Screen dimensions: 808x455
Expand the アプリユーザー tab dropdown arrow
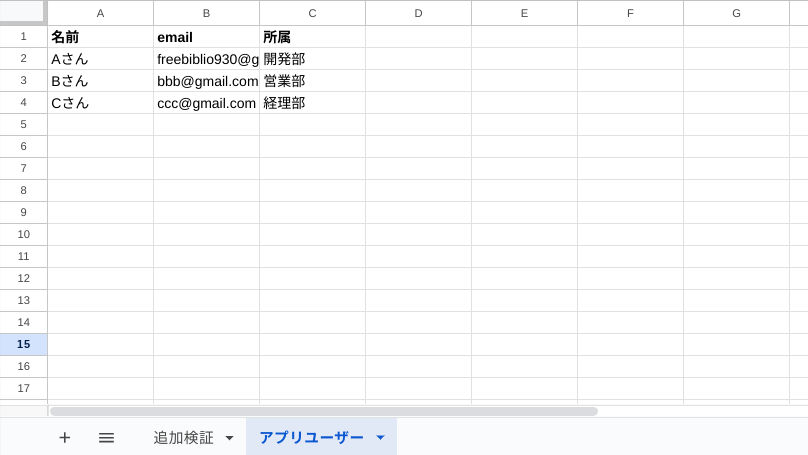coord(380,438)
